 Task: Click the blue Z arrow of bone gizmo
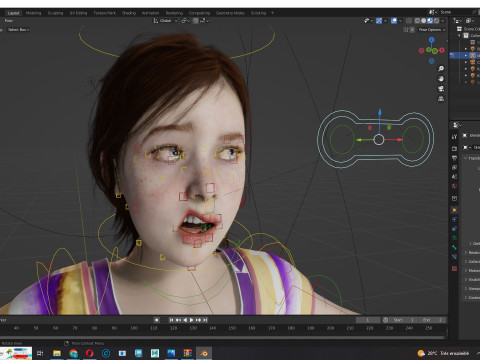tap(380, 112)
